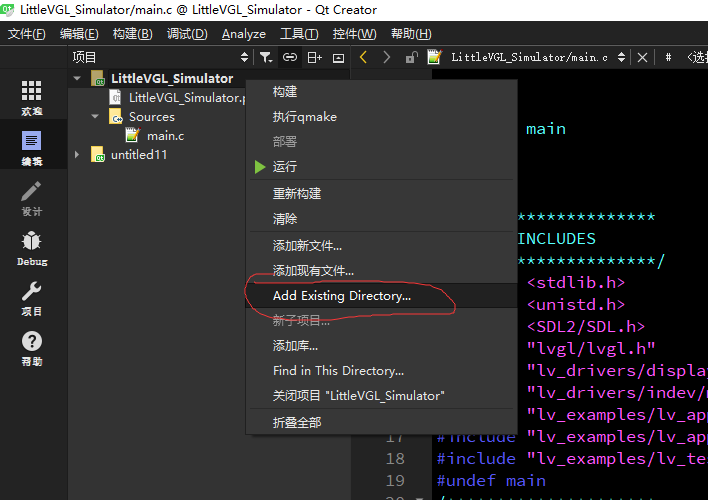The width and height of the screenshot is (708, 500).
Task: Select the main.c file in tree
Action: (x=165, y=136)
